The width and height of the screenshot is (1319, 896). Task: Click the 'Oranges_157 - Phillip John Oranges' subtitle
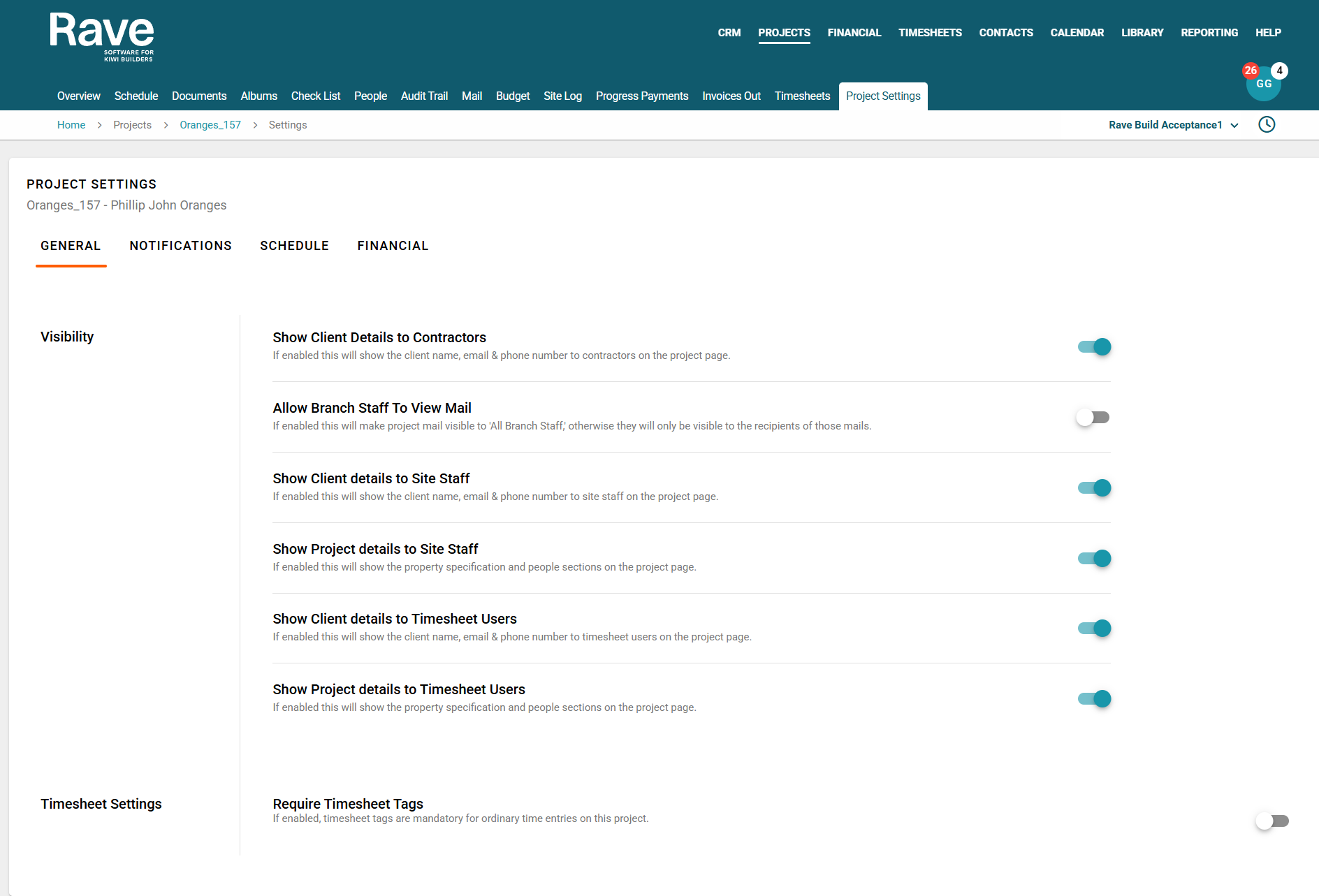pos(126,205)
